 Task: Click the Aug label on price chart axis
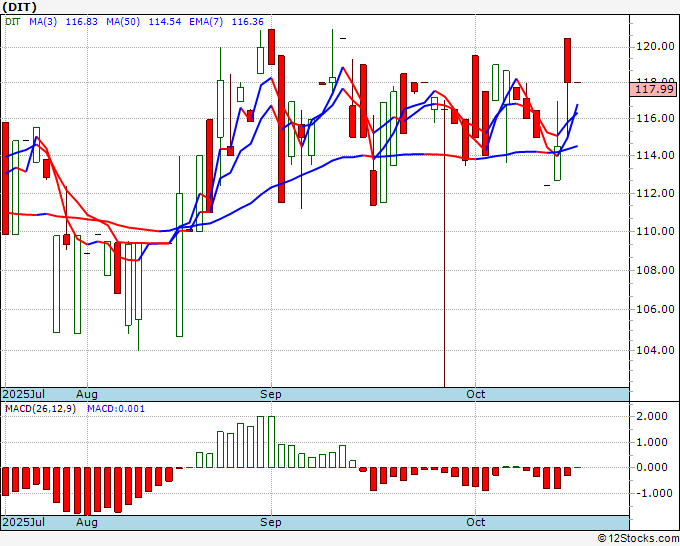(x=87, y=394)
